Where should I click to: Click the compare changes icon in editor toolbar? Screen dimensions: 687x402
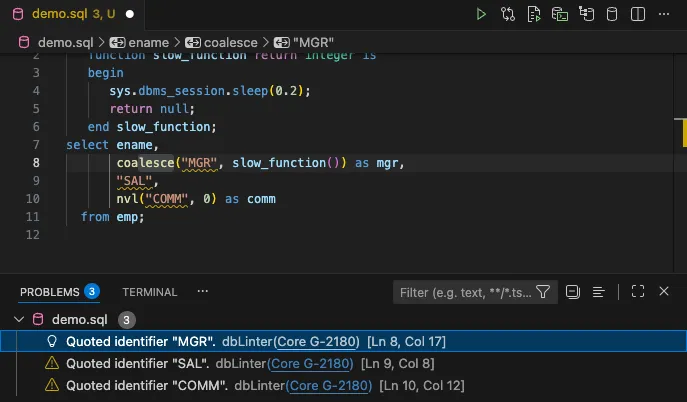pyautogui.click(x=509, y=14)
